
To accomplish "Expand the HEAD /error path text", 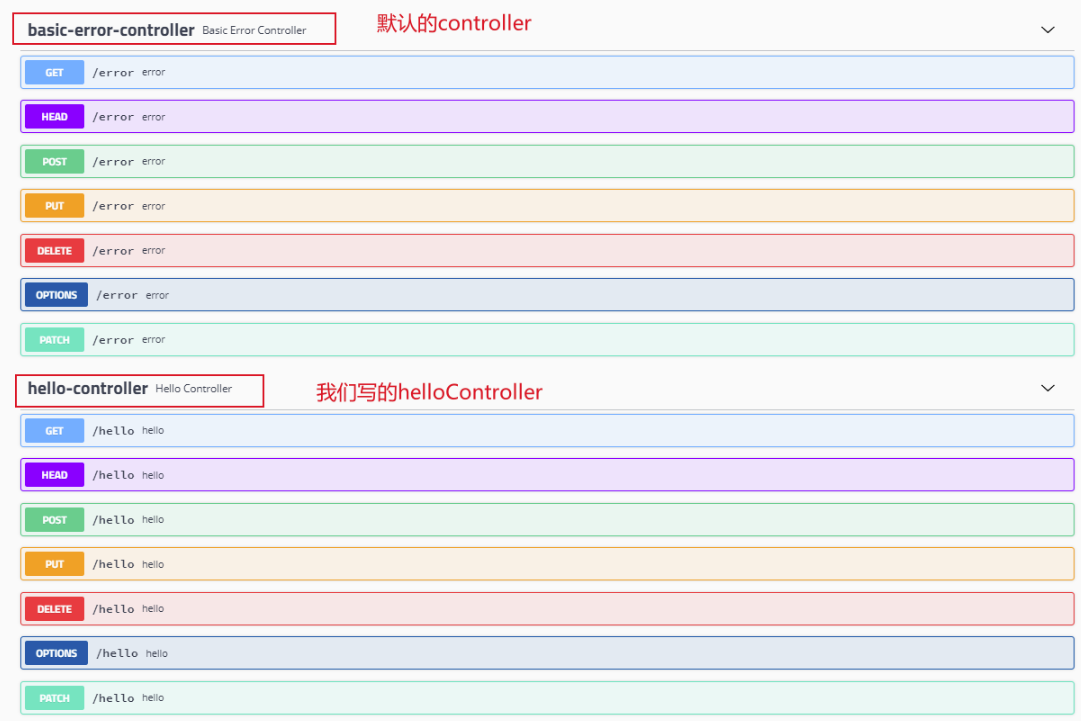I will click(x=113, y=117).
